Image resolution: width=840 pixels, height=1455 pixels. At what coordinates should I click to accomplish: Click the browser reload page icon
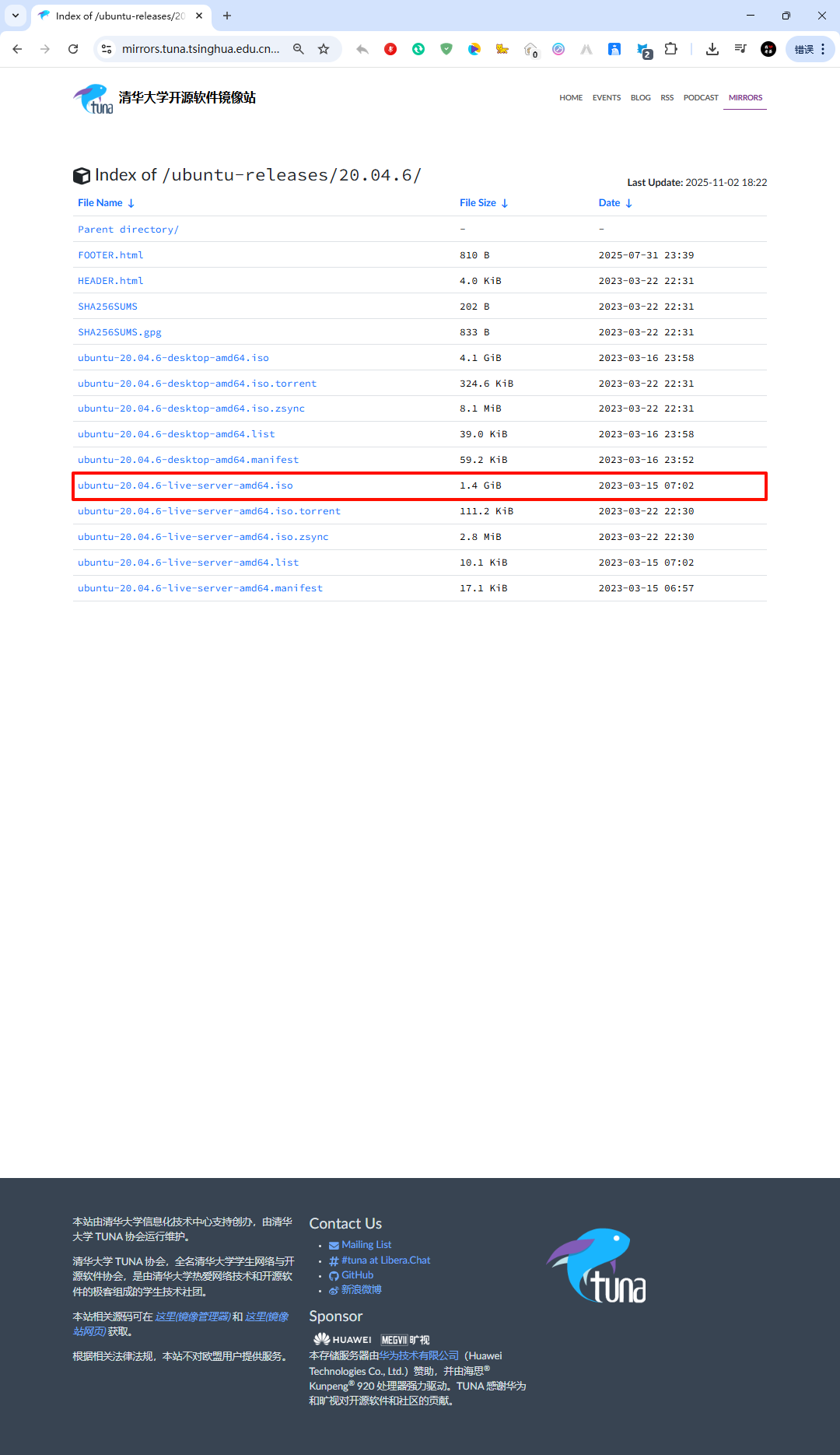[73, 49]
